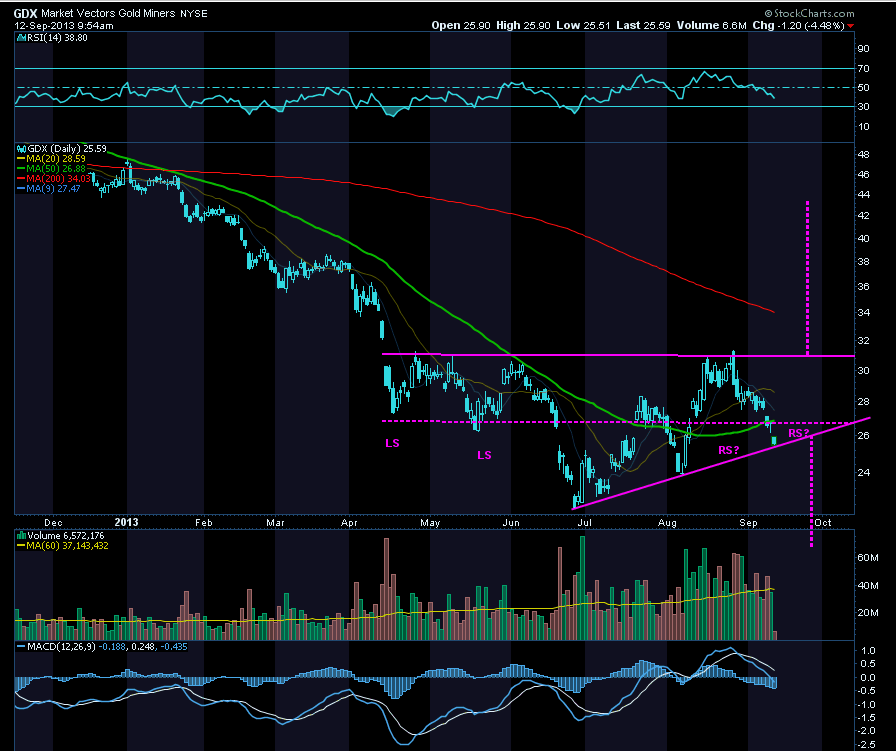Click the 'Mar' month label

(x=275, y=522)
